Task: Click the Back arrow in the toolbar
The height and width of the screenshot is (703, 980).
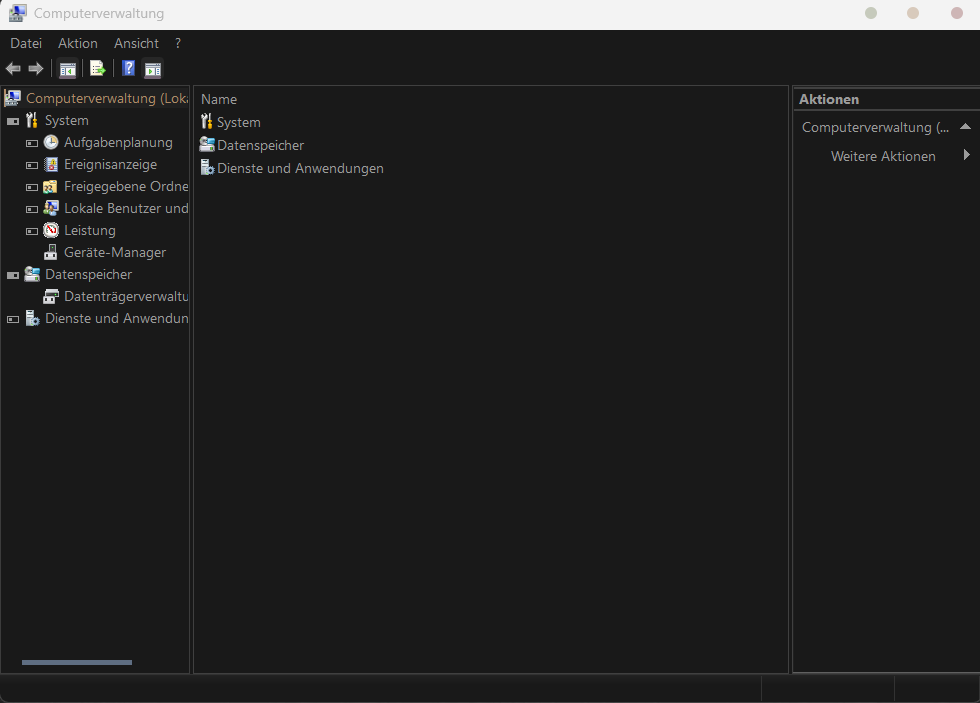Action: coord(13,69)
